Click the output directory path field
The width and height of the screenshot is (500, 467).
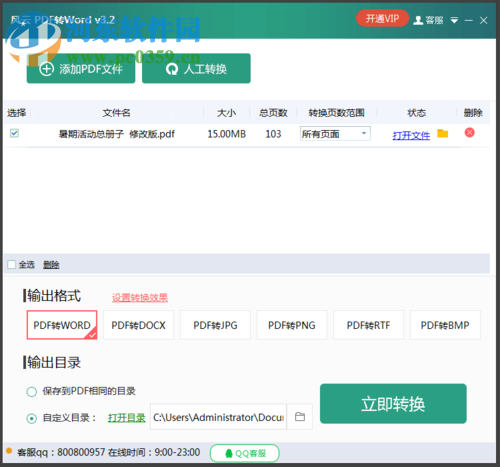(218, 417)
